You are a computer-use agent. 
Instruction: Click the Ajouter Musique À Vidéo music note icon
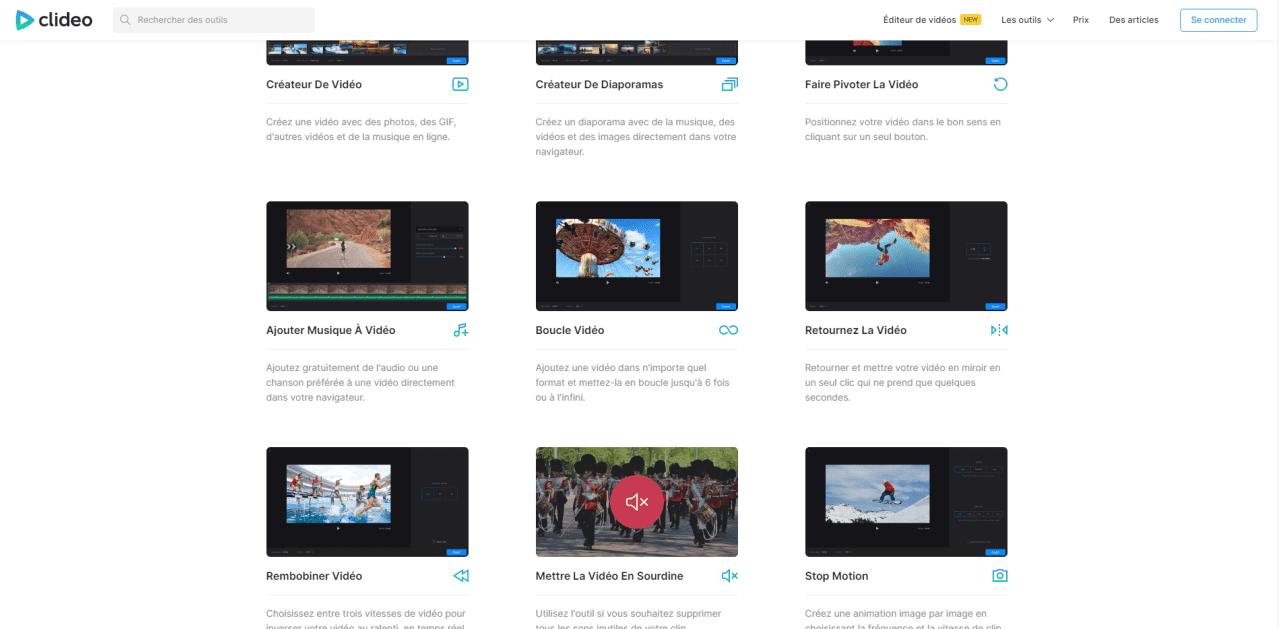point(460,330)
